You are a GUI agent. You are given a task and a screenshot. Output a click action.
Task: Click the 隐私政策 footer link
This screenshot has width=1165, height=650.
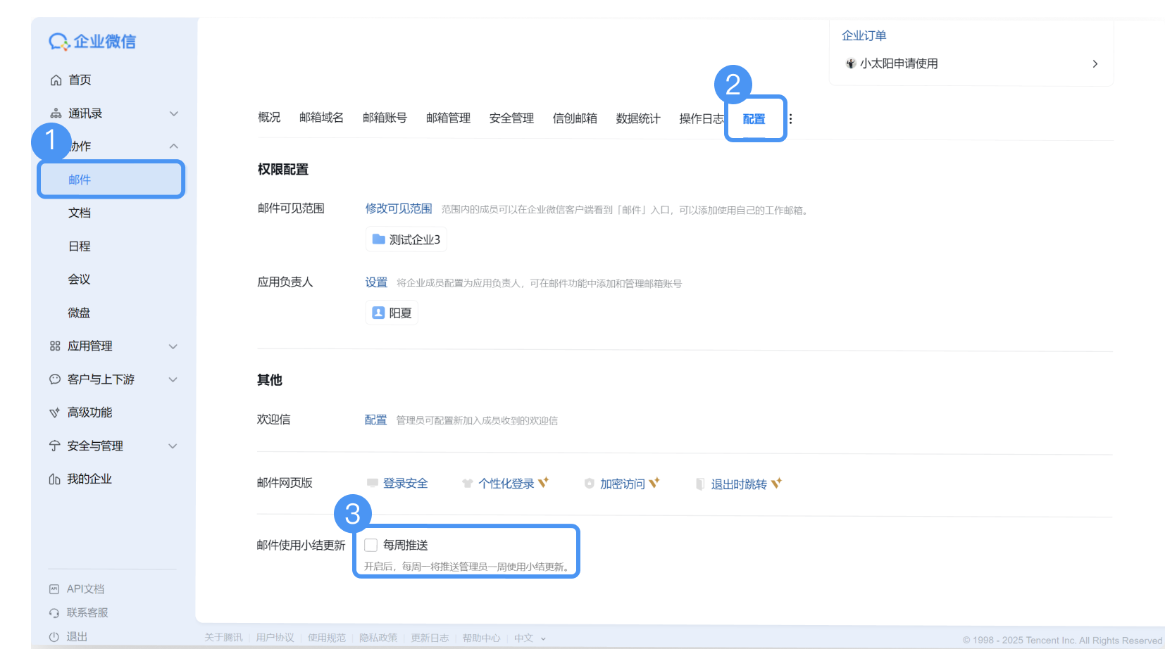coord(378,638)
